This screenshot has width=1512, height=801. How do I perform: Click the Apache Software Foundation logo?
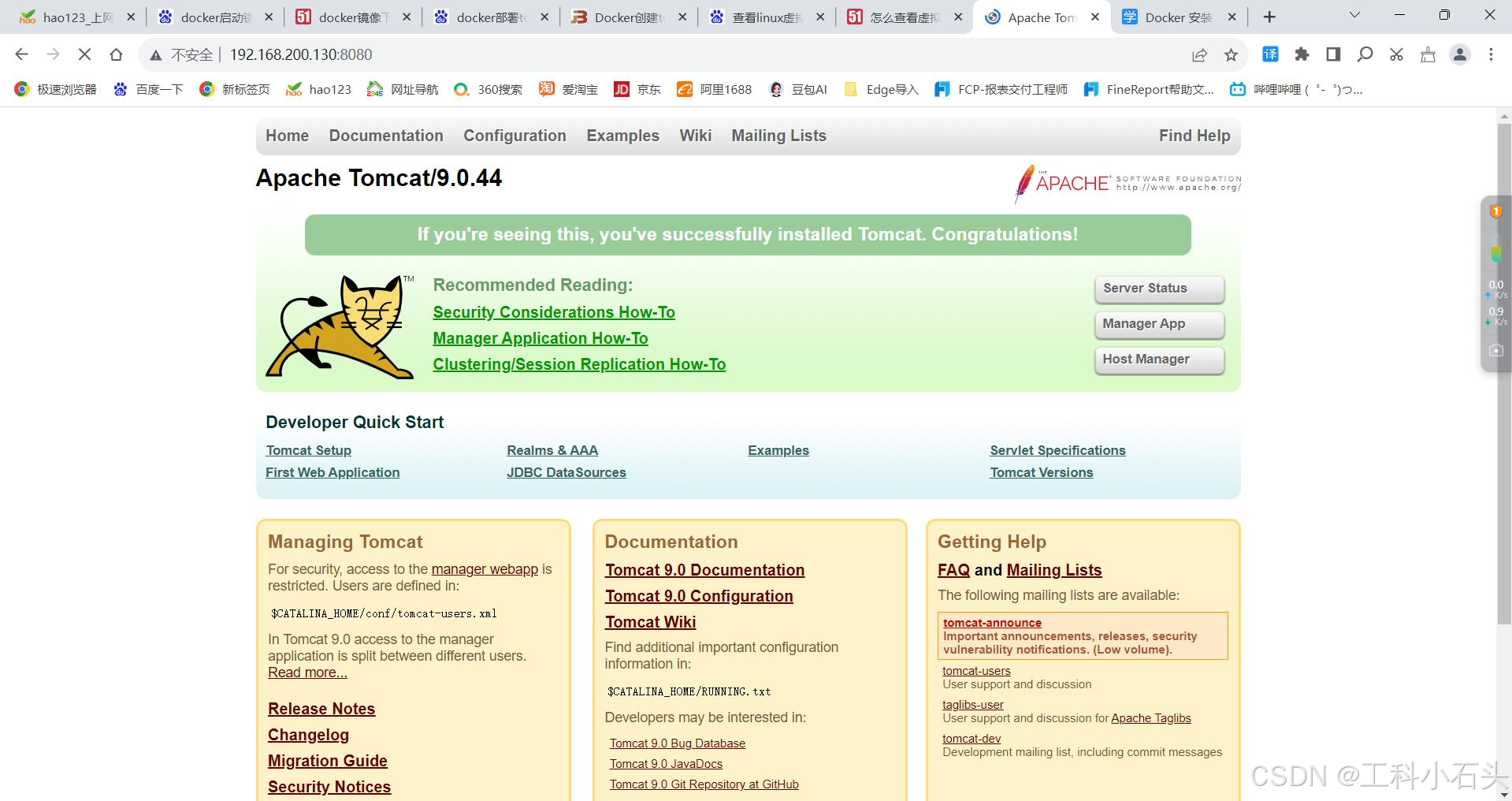click(1127, 183)
